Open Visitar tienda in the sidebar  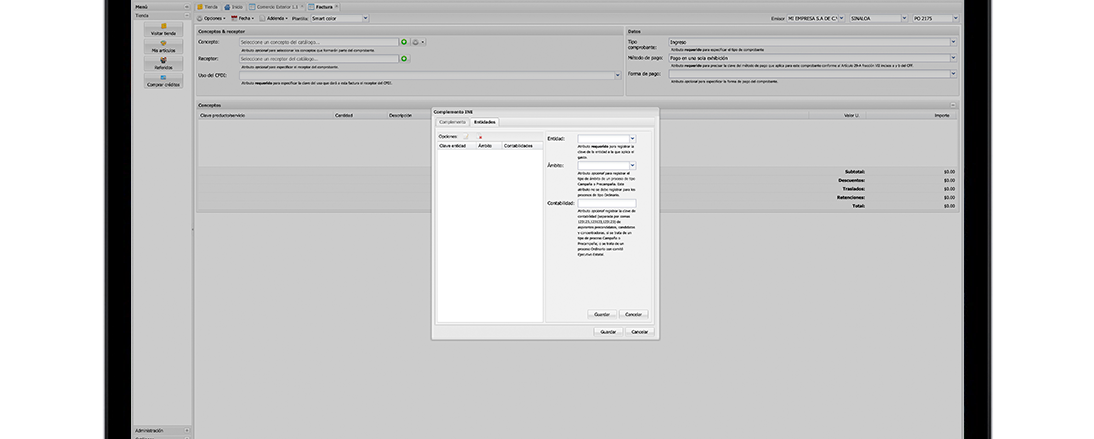[163, 29]
